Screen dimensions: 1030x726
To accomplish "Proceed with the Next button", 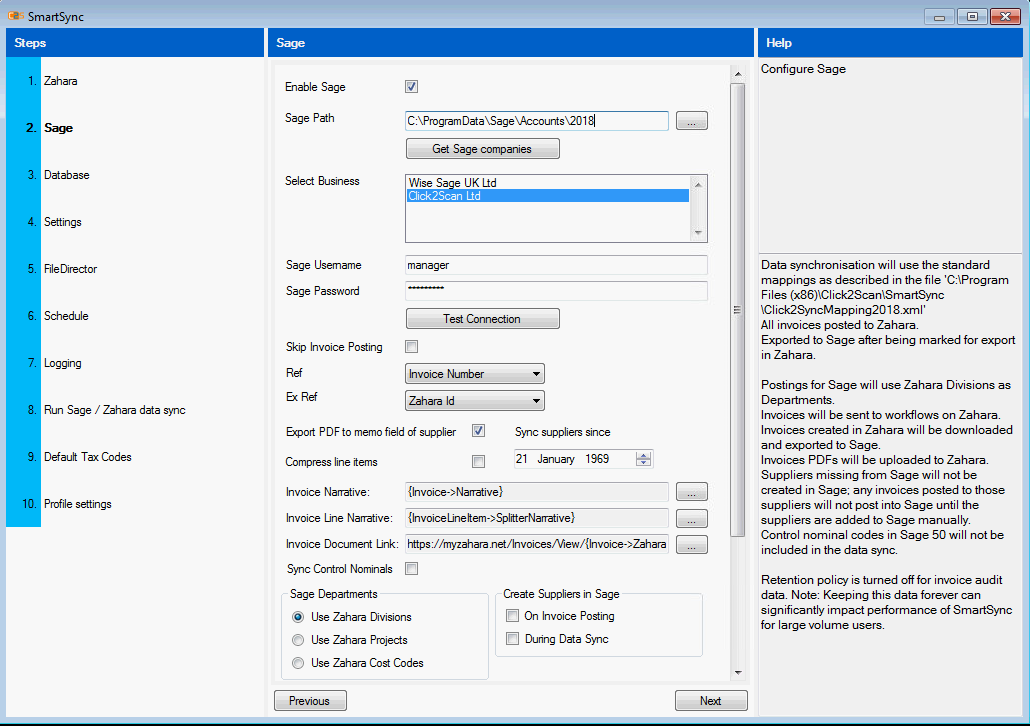I will [711, 701].
